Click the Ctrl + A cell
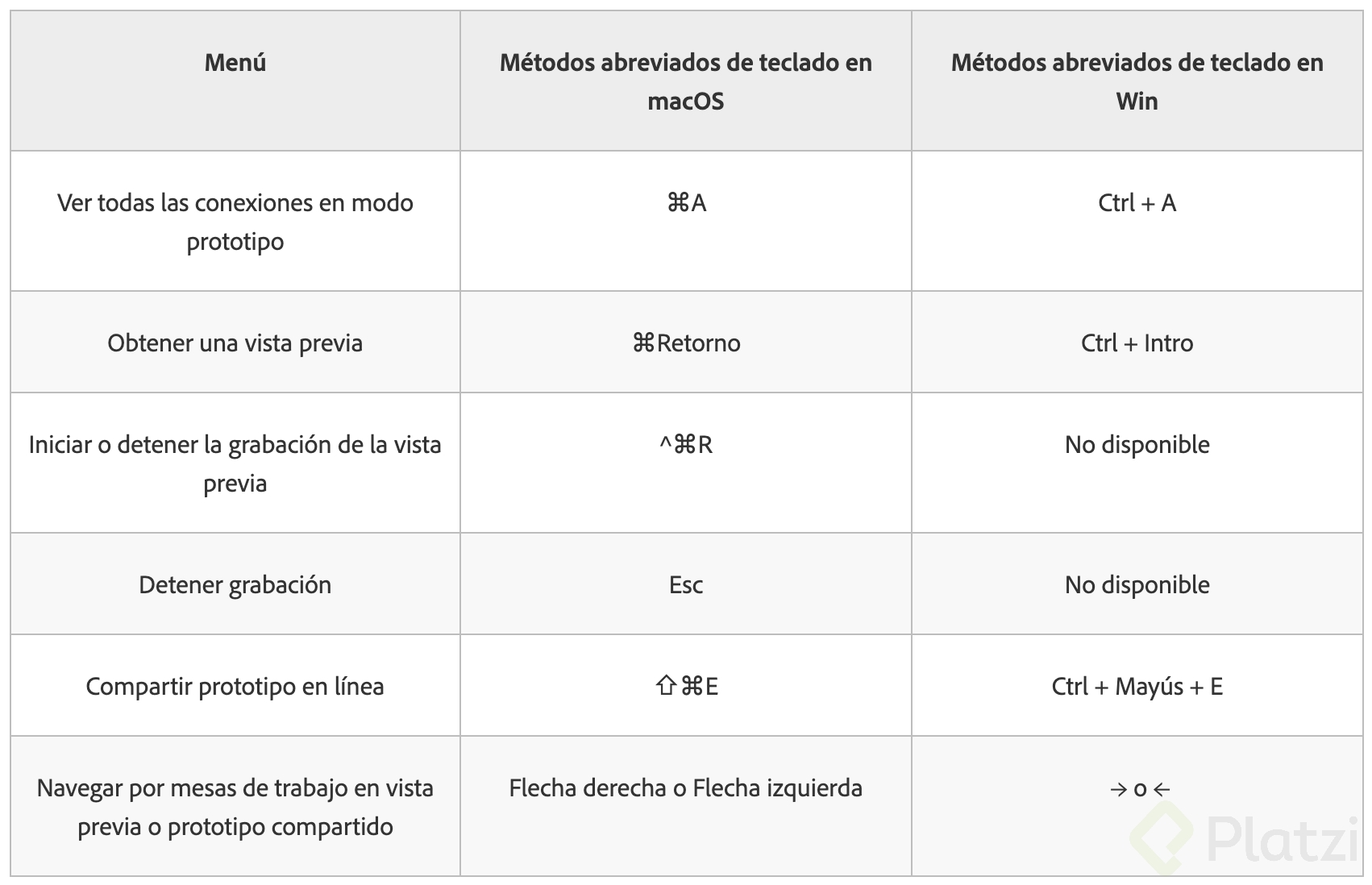This screenshot has width=1372, height=885. tap(1137, 221)
